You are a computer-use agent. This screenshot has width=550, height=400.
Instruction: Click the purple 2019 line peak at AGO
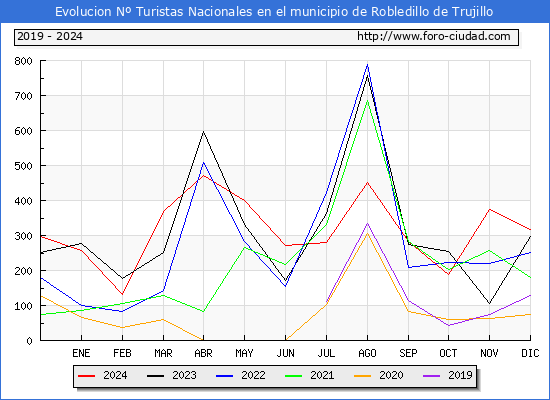coord(367,223)
